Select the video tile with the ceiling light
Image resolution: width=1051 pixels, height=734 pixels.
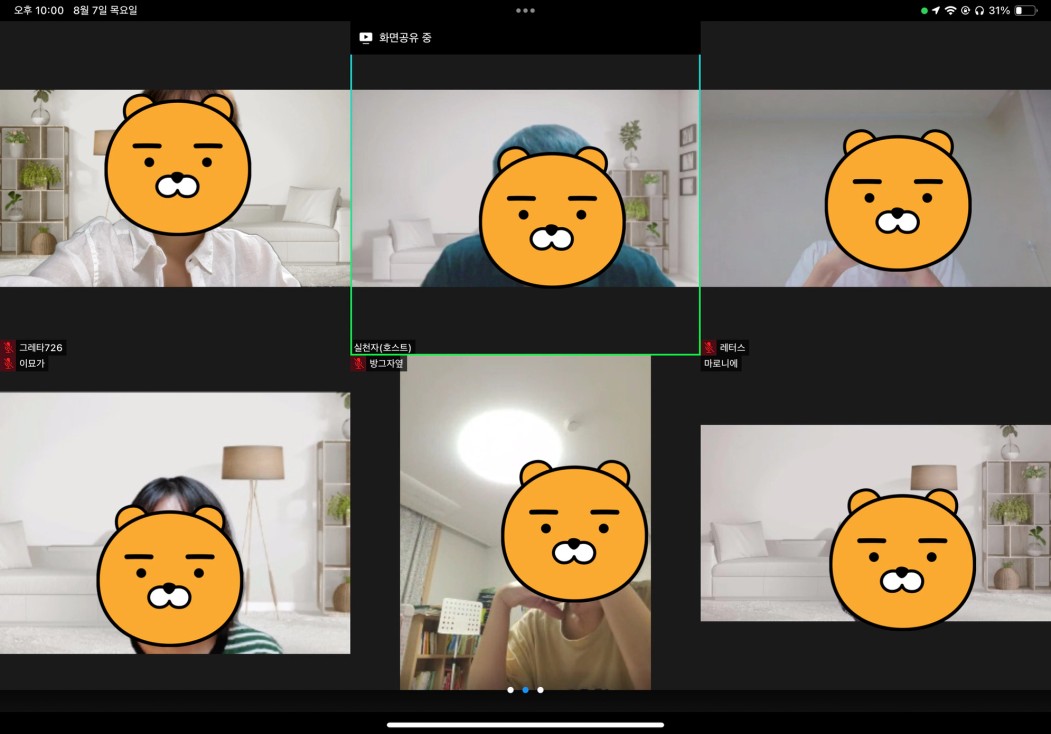[x=526, y=523]
